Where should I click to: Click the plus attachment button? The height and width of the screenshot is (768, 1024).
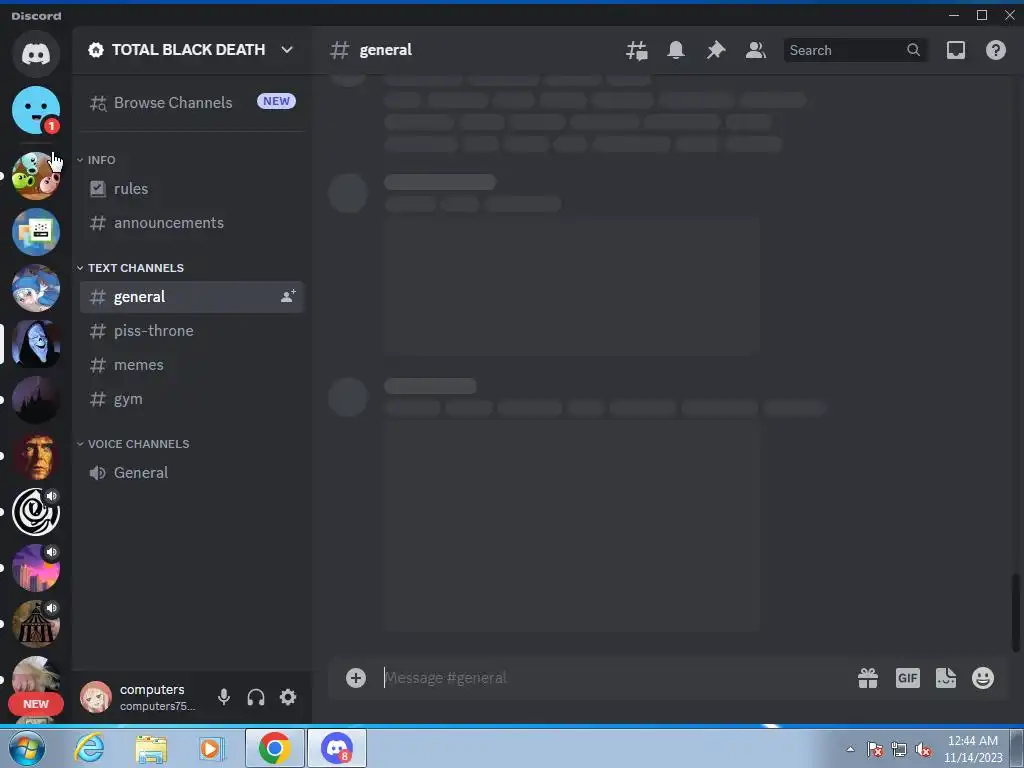click(356, 678)
